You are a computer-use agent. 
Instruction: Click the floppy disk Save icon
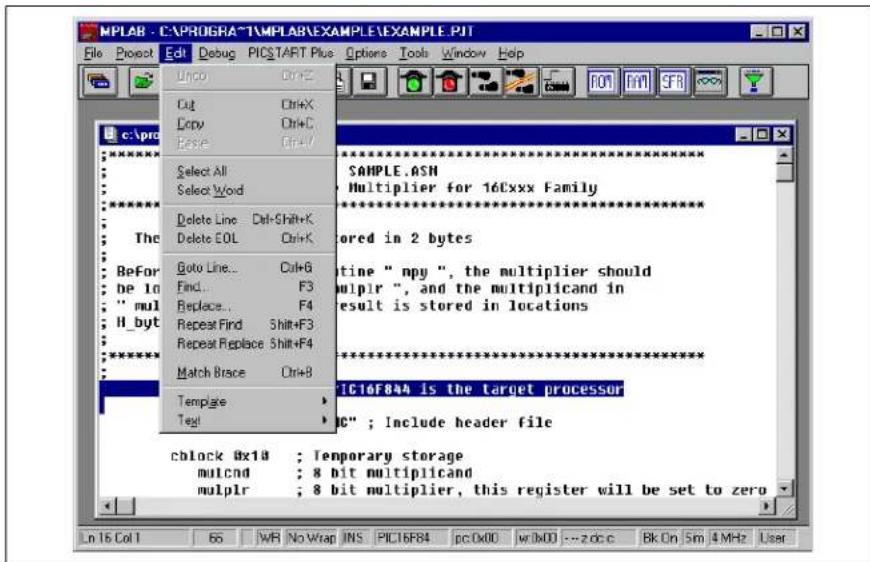pos(369,82)
